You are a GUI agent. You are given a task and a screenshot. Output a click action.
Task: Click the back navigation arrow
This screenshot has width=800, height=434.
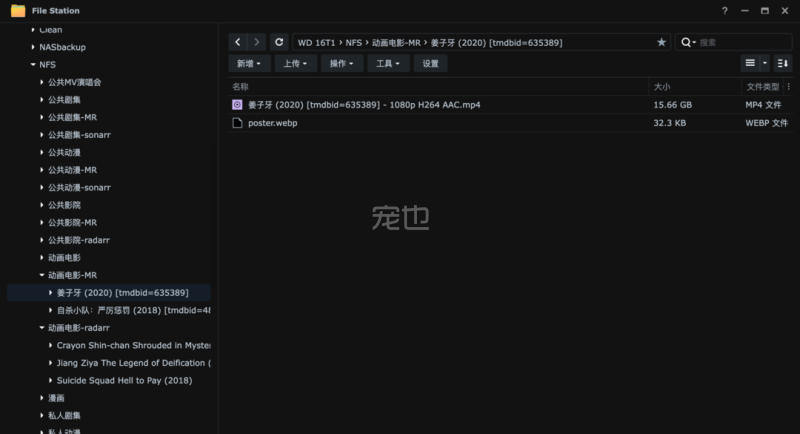point(237,42)
